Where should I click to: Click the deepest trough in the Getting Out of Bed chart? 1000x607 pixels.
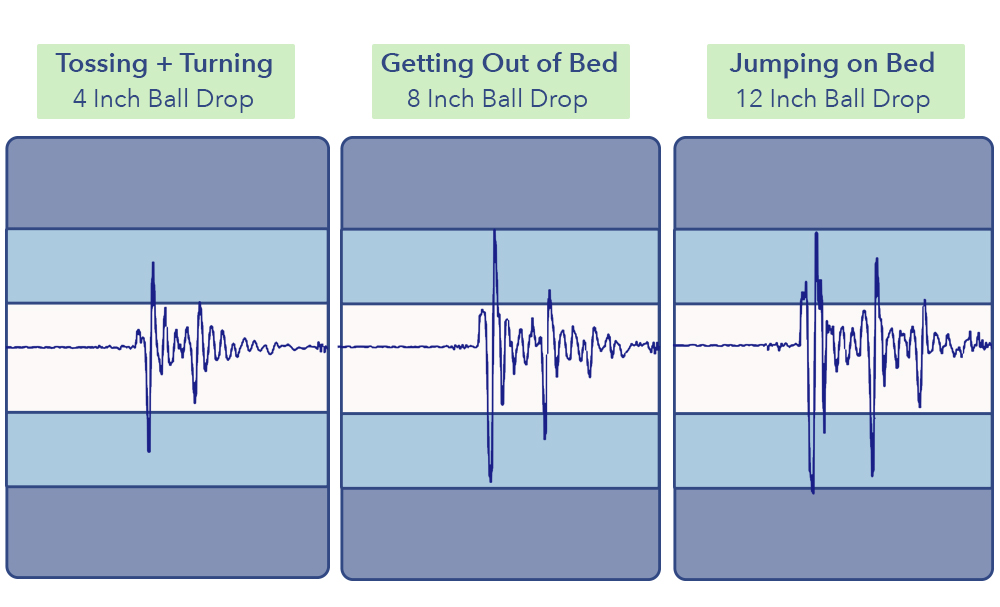point(490,479)
